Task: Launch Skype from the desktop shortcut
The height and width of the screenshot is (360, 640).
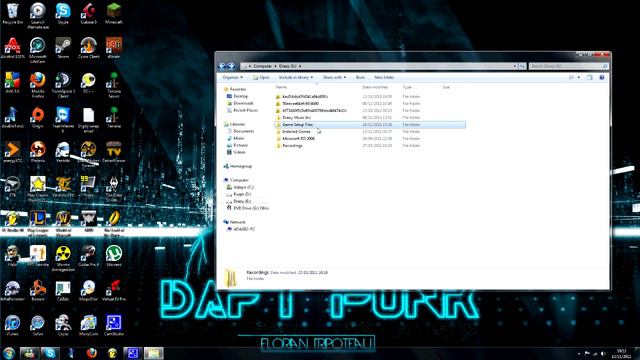Action: pos(63,13)
